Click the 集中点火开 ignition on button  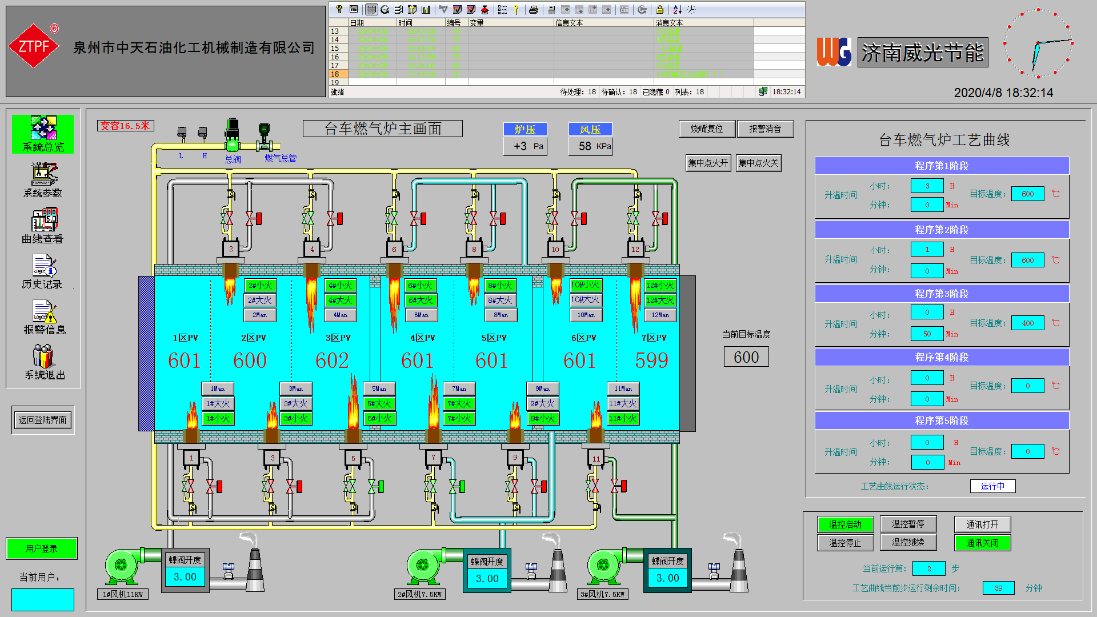coord(708,163)
